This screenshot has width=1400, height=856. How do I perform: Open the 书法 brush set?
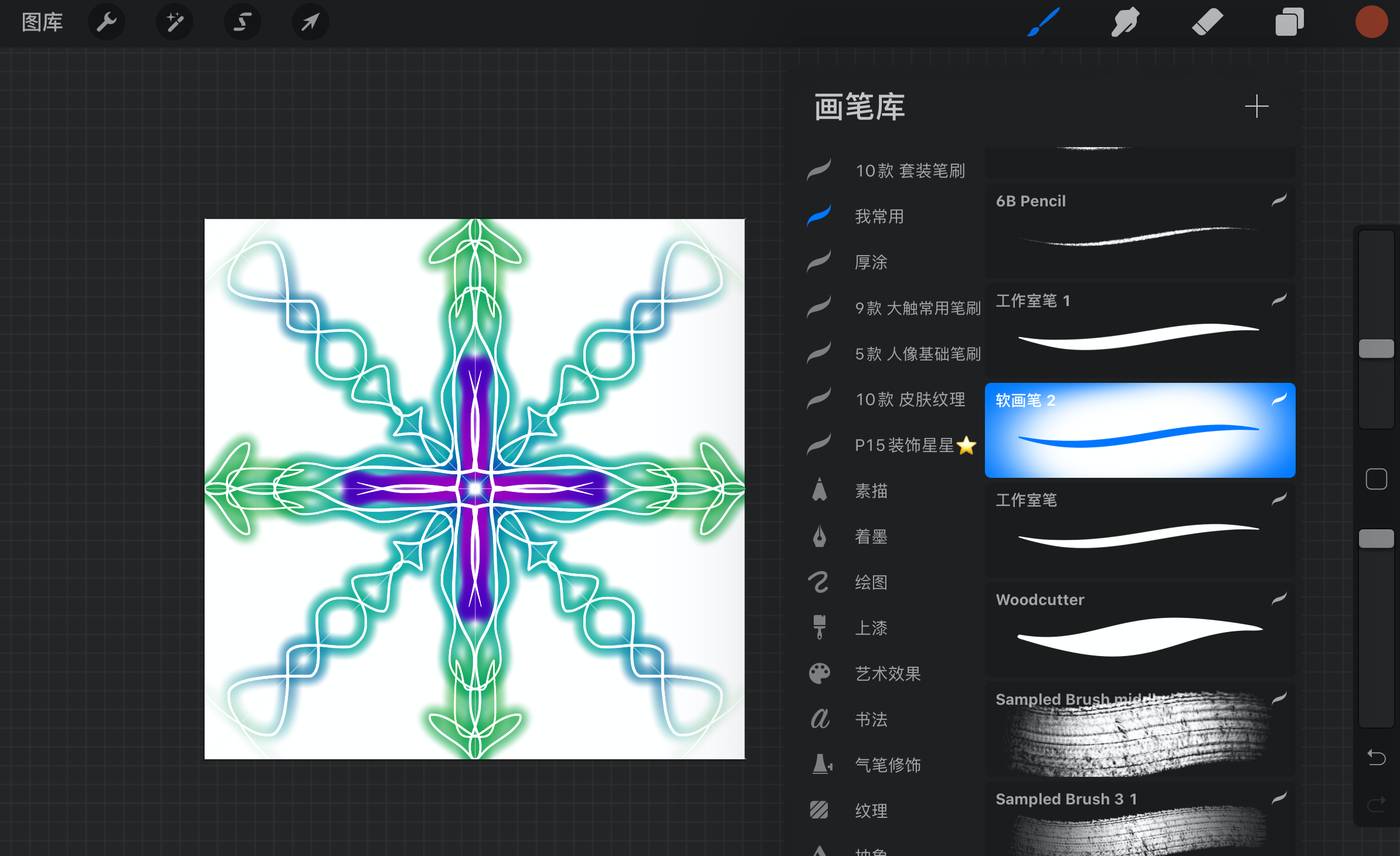871,719
